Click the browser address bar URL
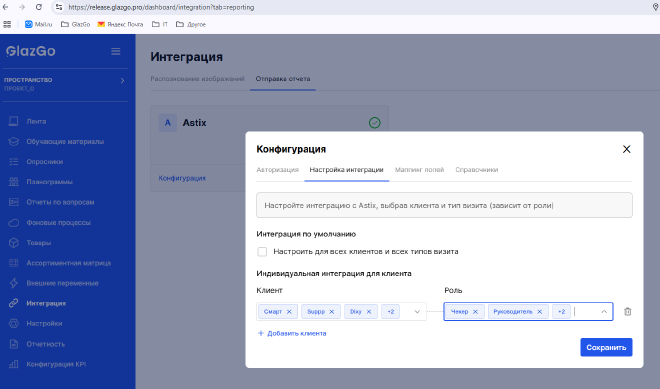This screenshot has height=389, width=660. pos(161,7)
